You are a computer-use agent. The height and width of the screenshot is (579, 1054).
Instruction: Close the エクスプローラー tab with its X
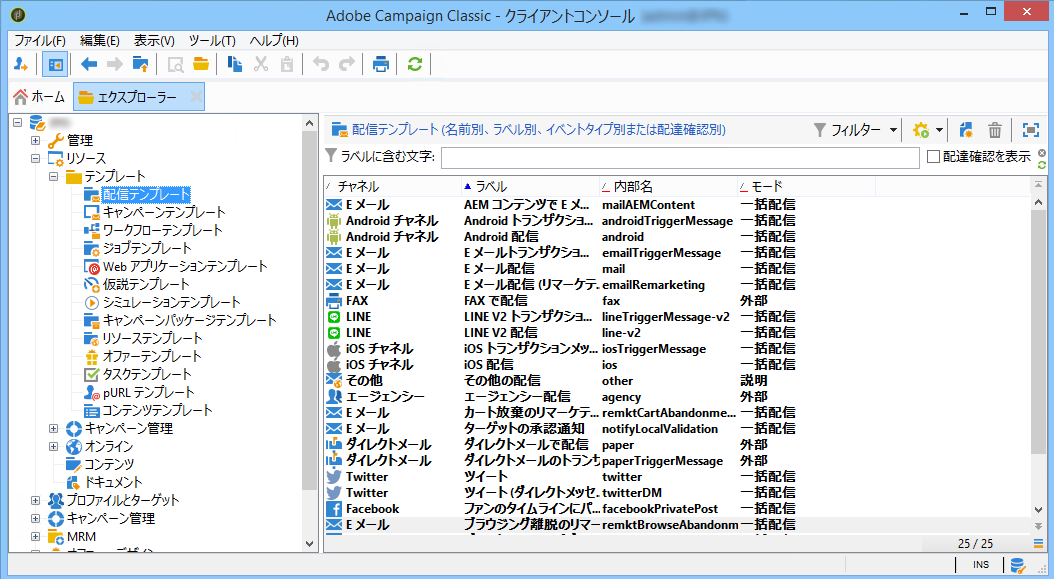(x=196, y=97)
